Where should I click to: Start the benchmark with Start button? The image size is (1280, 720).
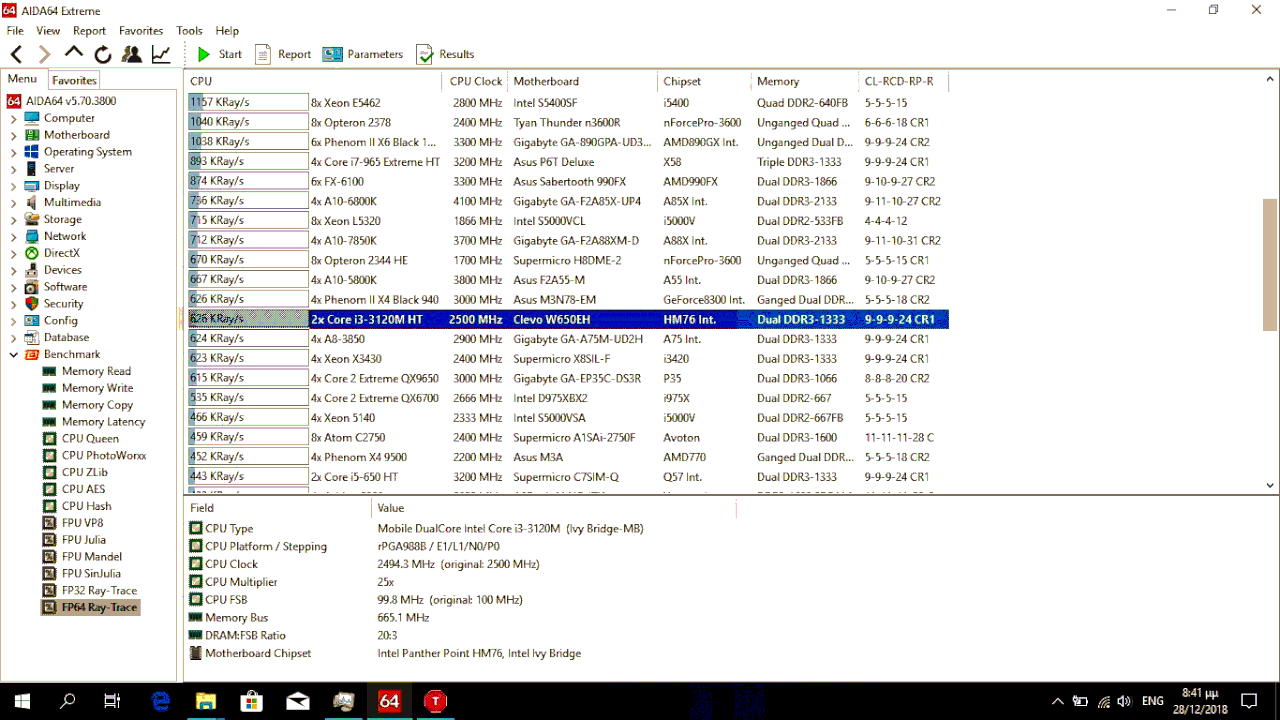click(x=219, y=54)
